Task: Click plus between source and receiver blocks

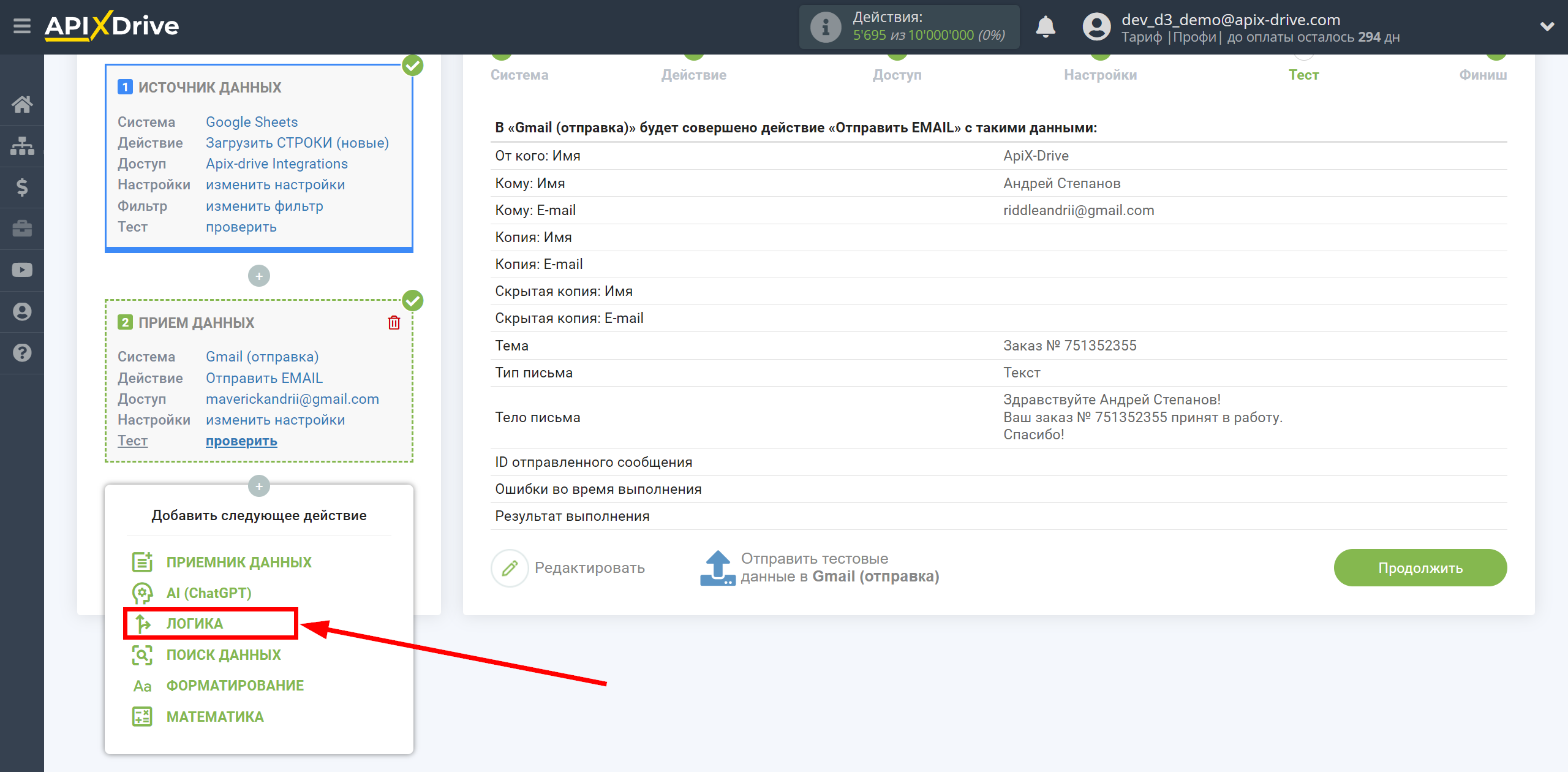Action: 259,276
